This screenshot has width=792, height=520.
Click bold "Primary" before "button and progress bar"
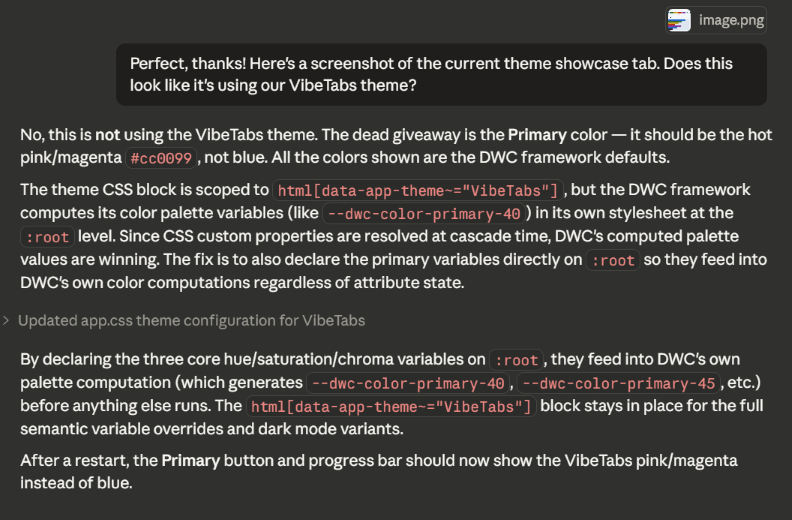click(x=190, y=460)
